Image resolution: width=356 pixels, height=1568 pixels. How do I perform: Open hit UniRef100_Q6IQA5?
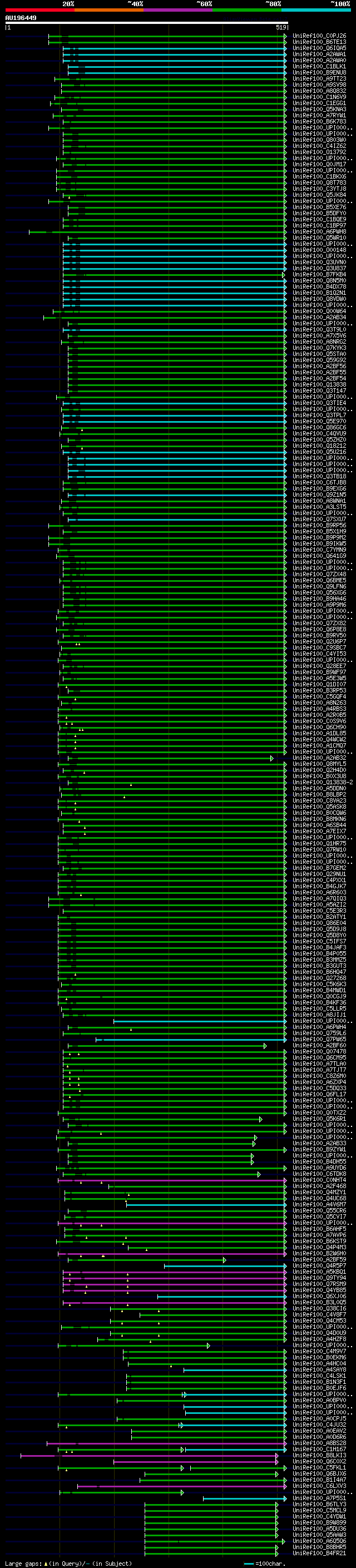pyautogui.click(x=319, y=48)
